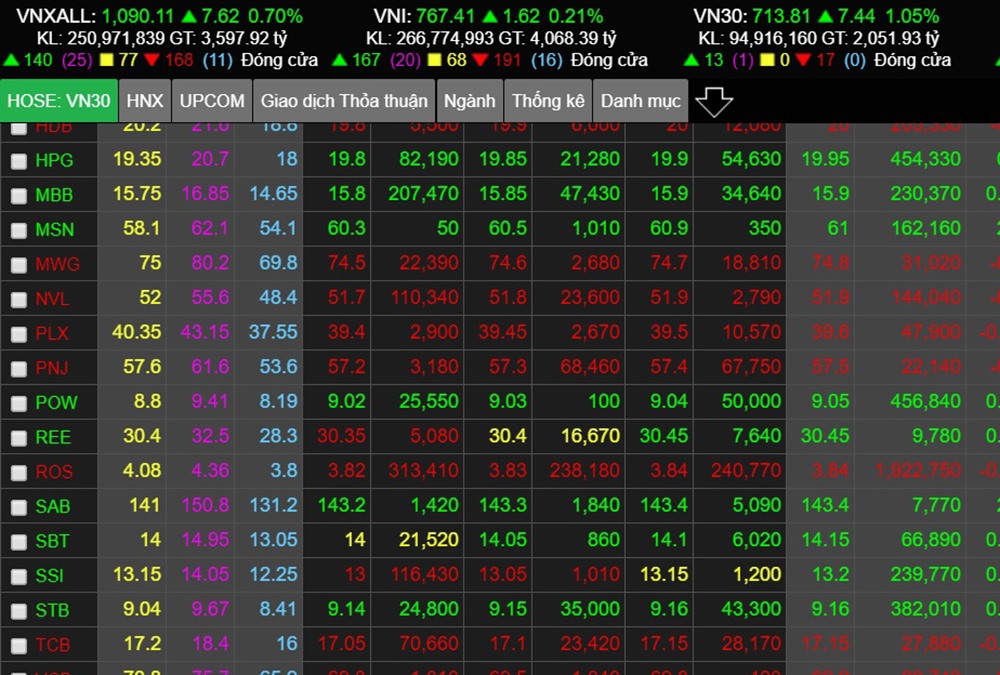Select NVL volume 110,340
Screen dimensions: 1000x675
[424, 297]
